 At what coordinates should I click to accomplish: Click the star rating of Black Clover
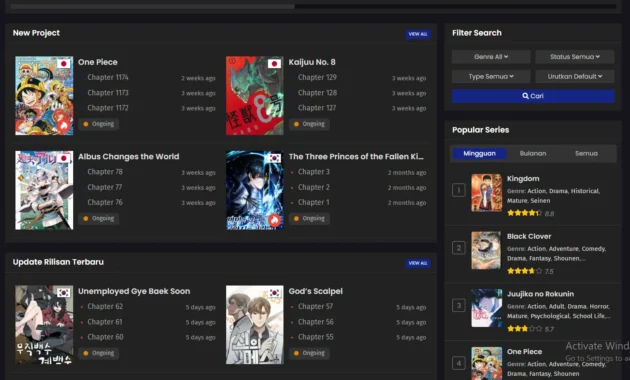(524, 271)
